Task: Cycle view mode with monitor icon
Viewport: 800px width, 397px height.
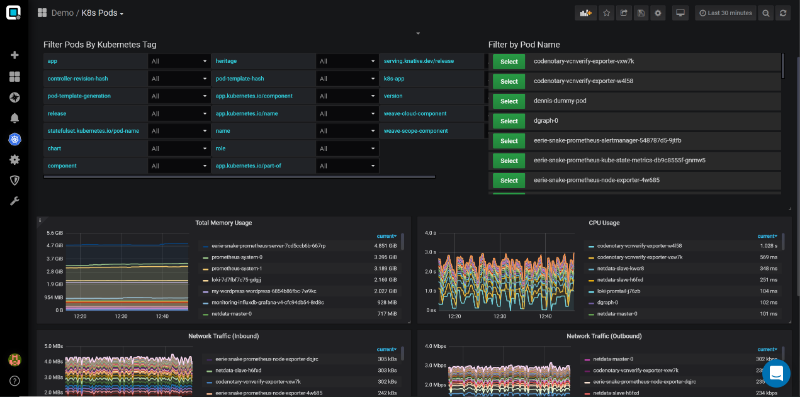Action: point(680,13)
